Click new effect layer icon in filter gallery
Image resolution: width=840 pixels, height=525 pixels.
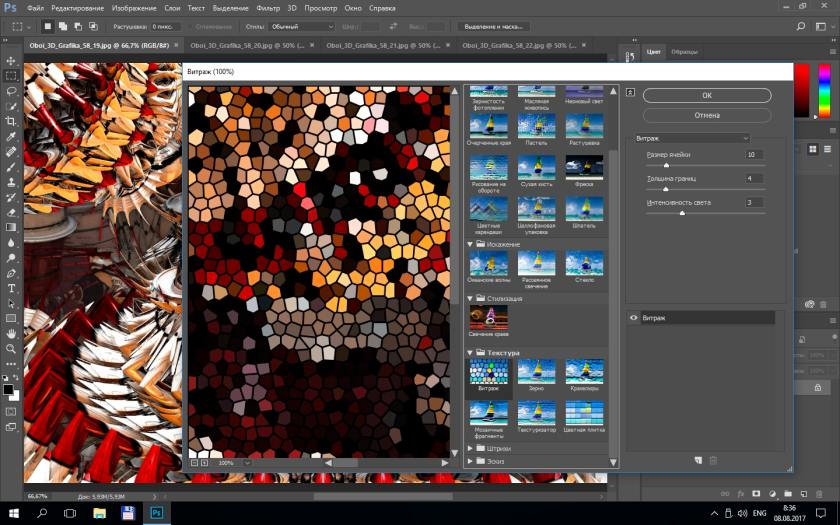[x=698, y=460]
